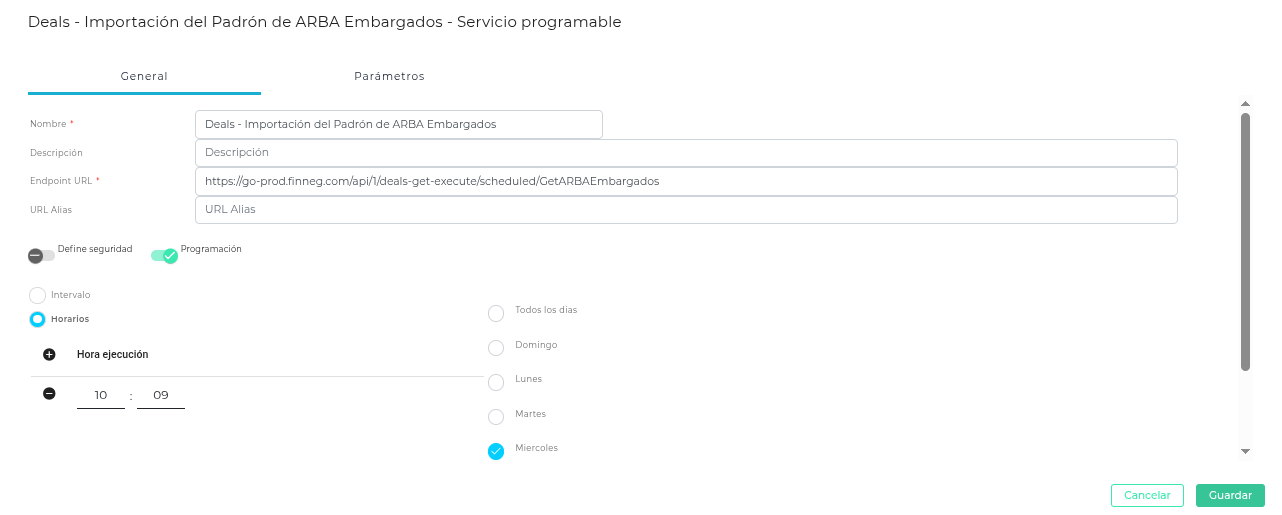Focus the Descripción input field
The image size is (1282, 515).
686,153
